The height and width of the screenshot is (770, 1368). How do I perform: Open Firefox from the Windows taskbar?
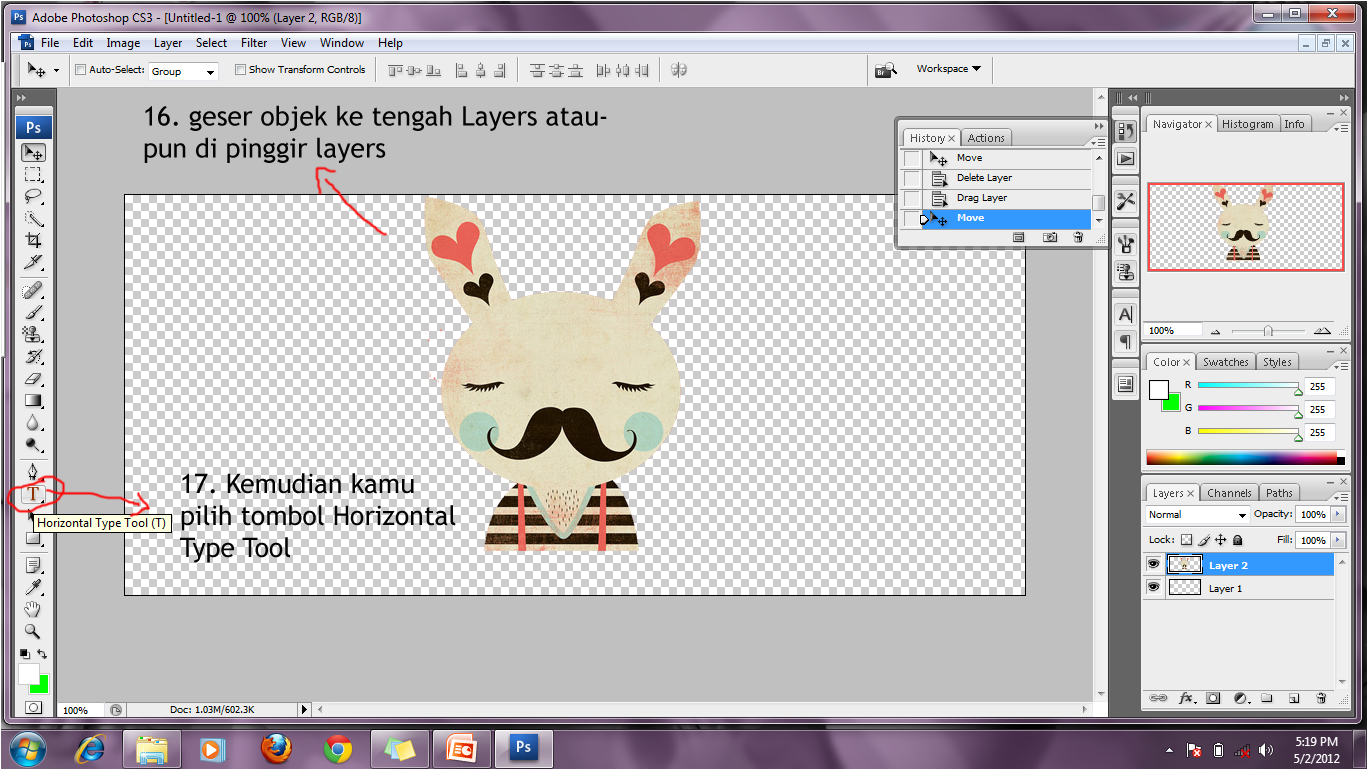(x=276, y=749)
